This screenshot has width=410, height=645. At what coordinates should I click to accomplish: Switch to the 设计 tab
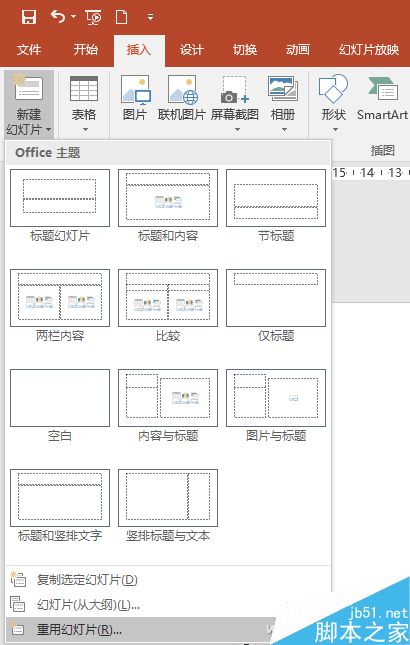pyautogui.click(x=192, y=50)
